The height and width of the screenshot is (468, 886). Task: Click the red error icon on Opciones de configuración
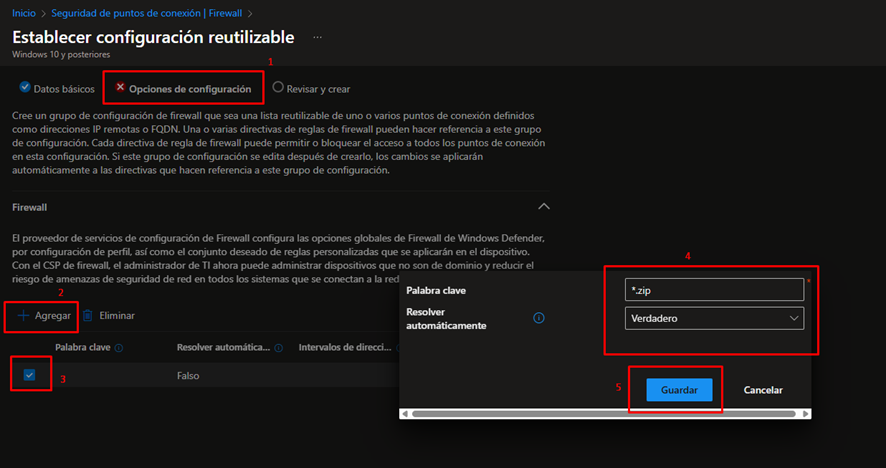(120, 88)
